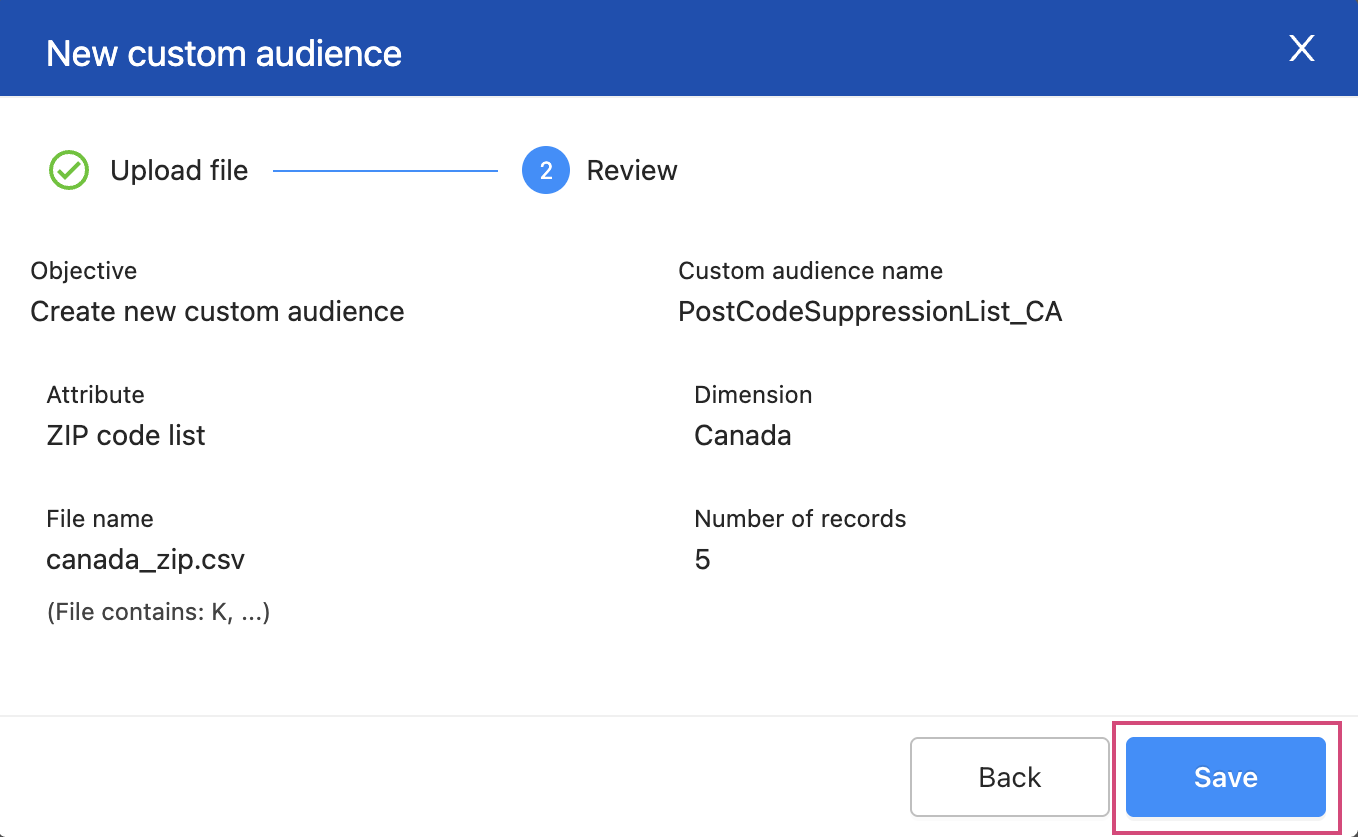Click the 'File name' label

pos(100,519)
